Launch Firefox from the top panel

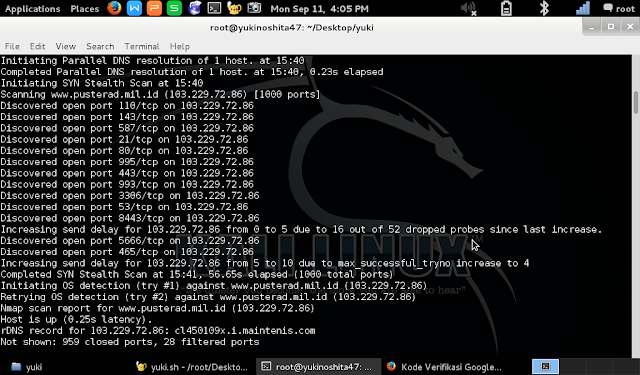pyautogui.click(x=114, y=8)
